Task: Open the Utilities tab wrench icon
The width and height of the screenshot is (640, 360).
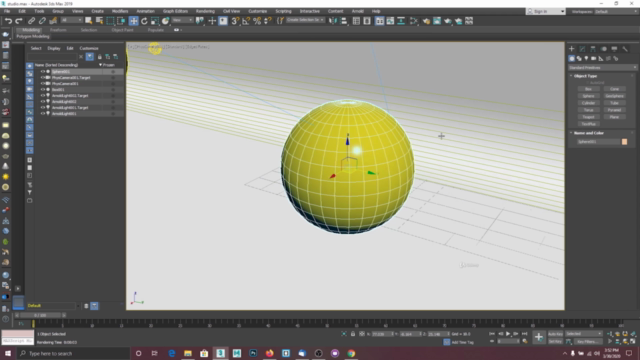Action: 625,49
